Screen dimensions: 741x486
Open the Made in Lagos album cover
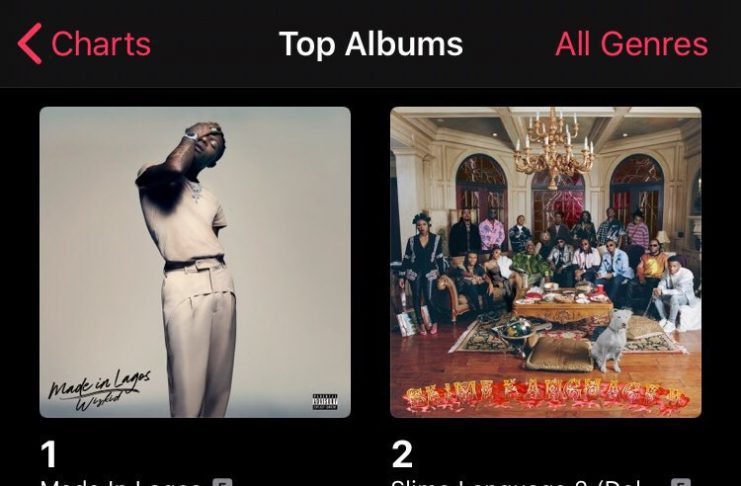click(195, 262)
